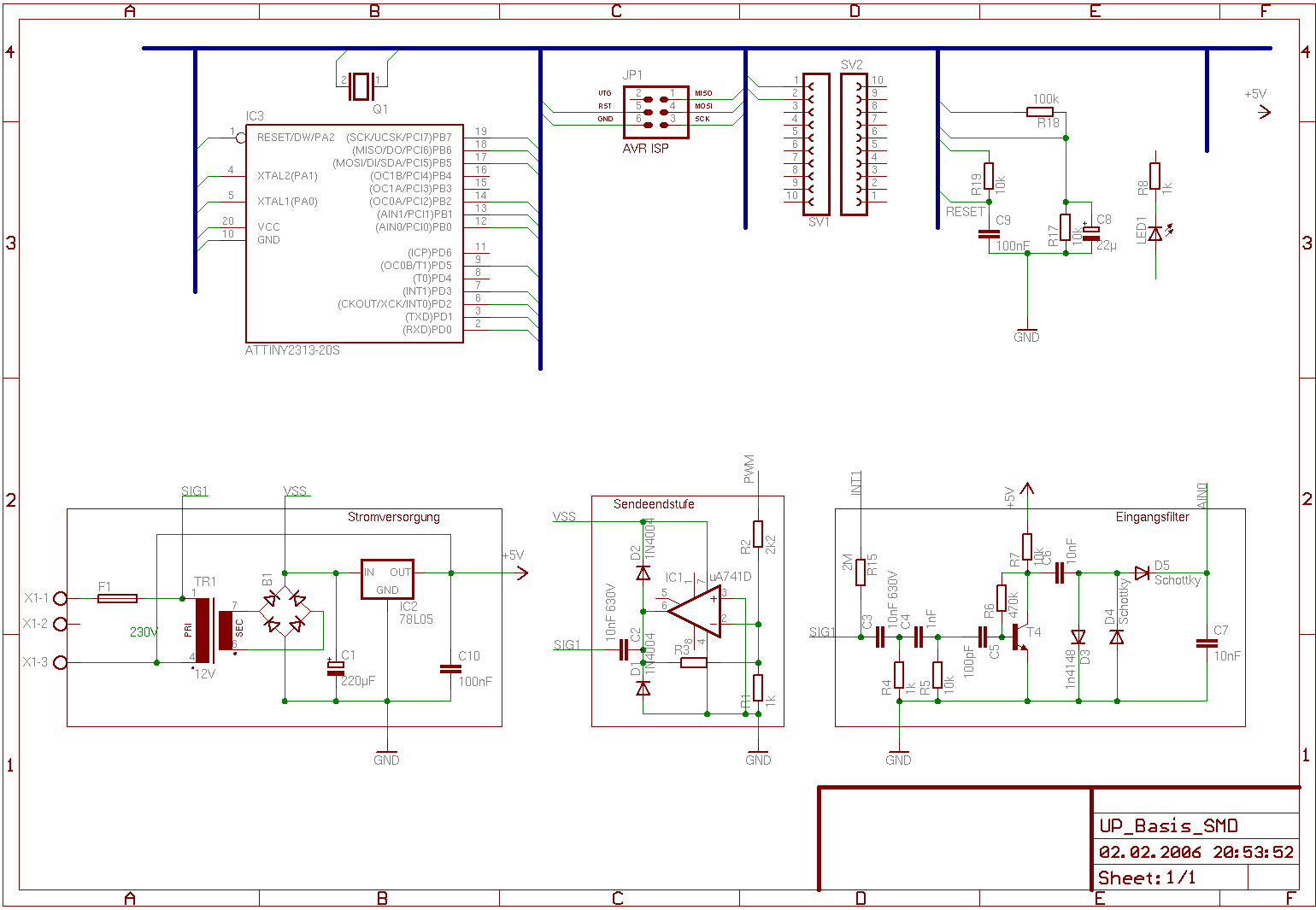Image resolution: width=1316 pixels, height=910 pixels.
Task: Select the XTAL2(PA1) pin label
Action: pos(287,176)
